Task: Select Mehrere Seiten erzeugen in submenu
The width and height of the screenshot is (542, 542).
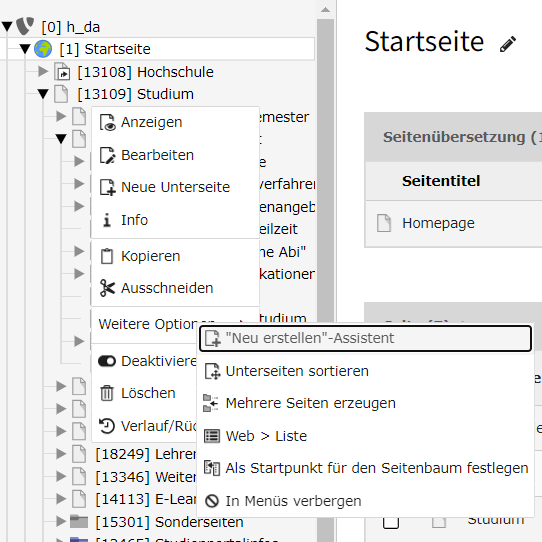Action: pos(365,403)
